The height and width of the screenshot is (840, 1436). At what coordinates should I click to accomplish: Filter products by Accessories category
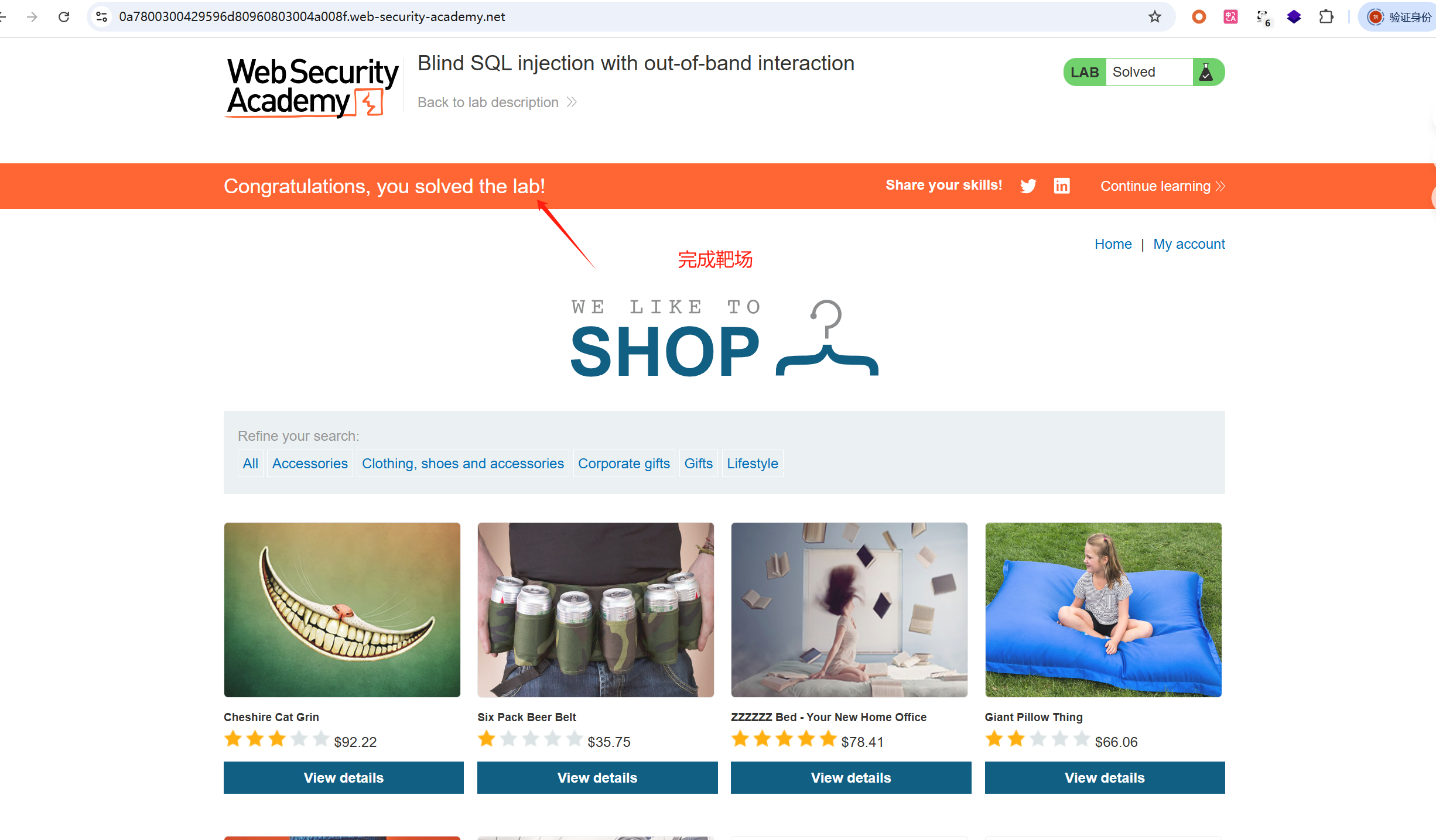click(310, 464)
